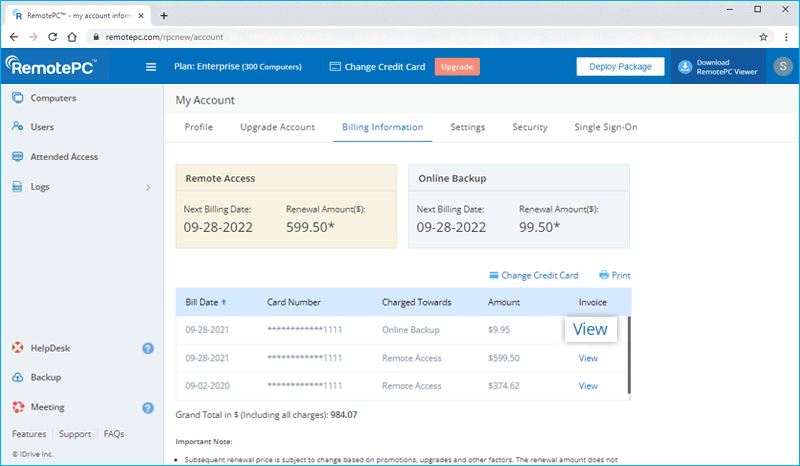This screenshot has height=466, width=800.
Task: Click the orange Upgrade button
Action: click(457, 67)
